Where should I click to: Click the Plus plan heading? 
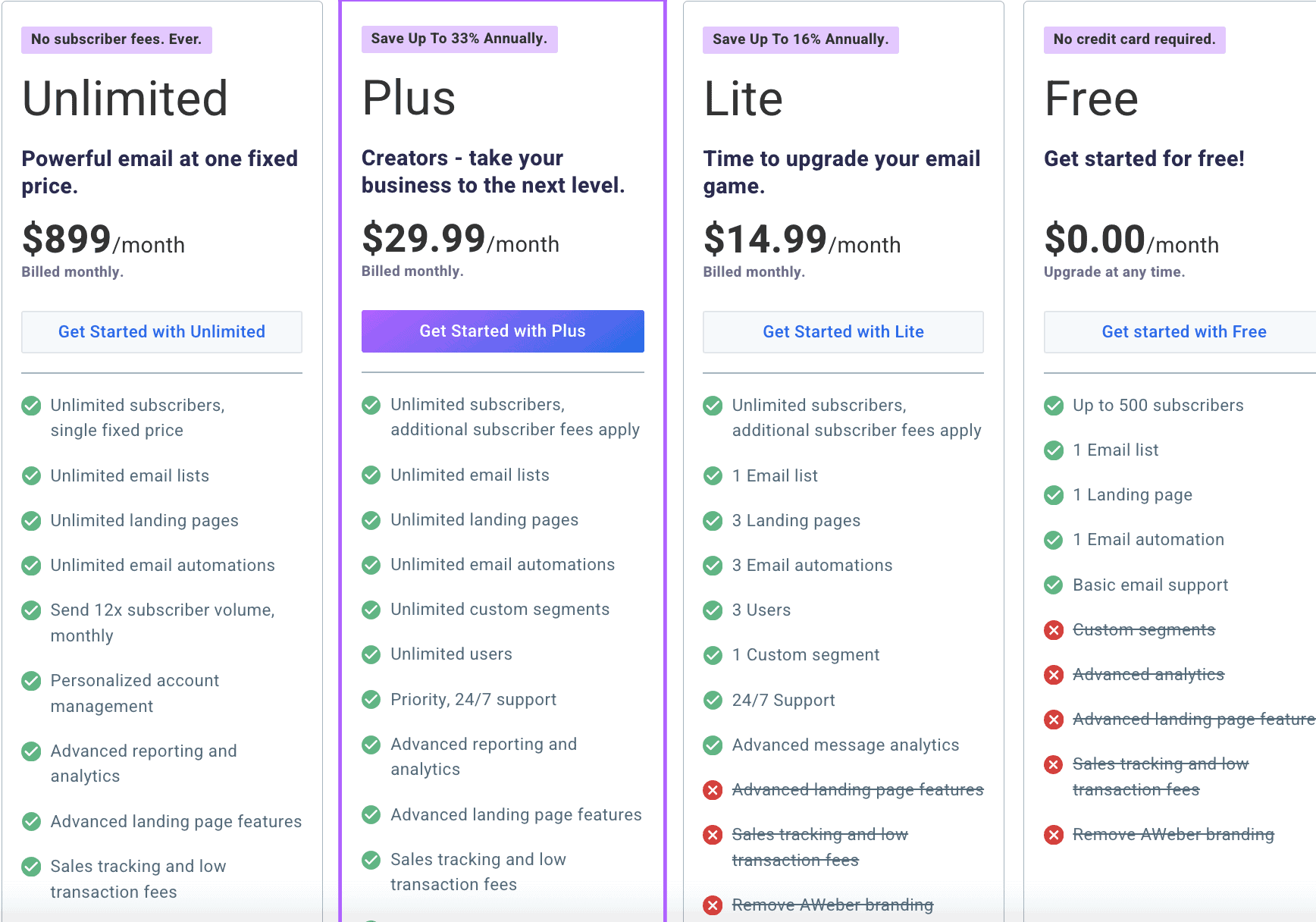tap(409, 99)
